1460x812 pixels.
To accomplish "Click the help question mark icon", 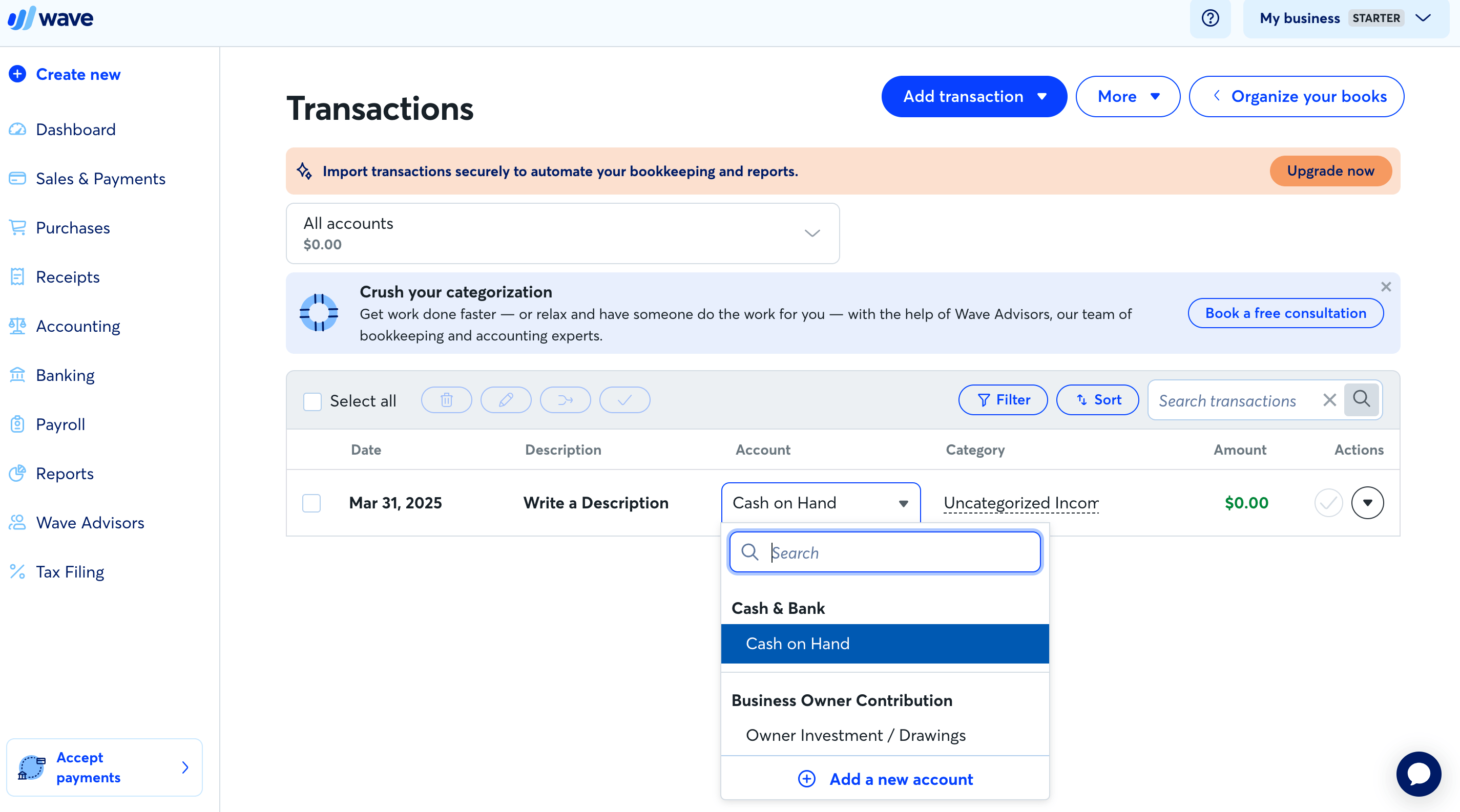I will 1210,18.
